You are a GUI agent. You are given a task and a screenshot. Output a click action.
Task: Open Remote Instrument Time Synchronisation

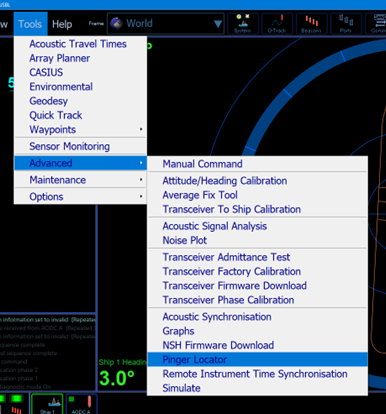point(257,374)
